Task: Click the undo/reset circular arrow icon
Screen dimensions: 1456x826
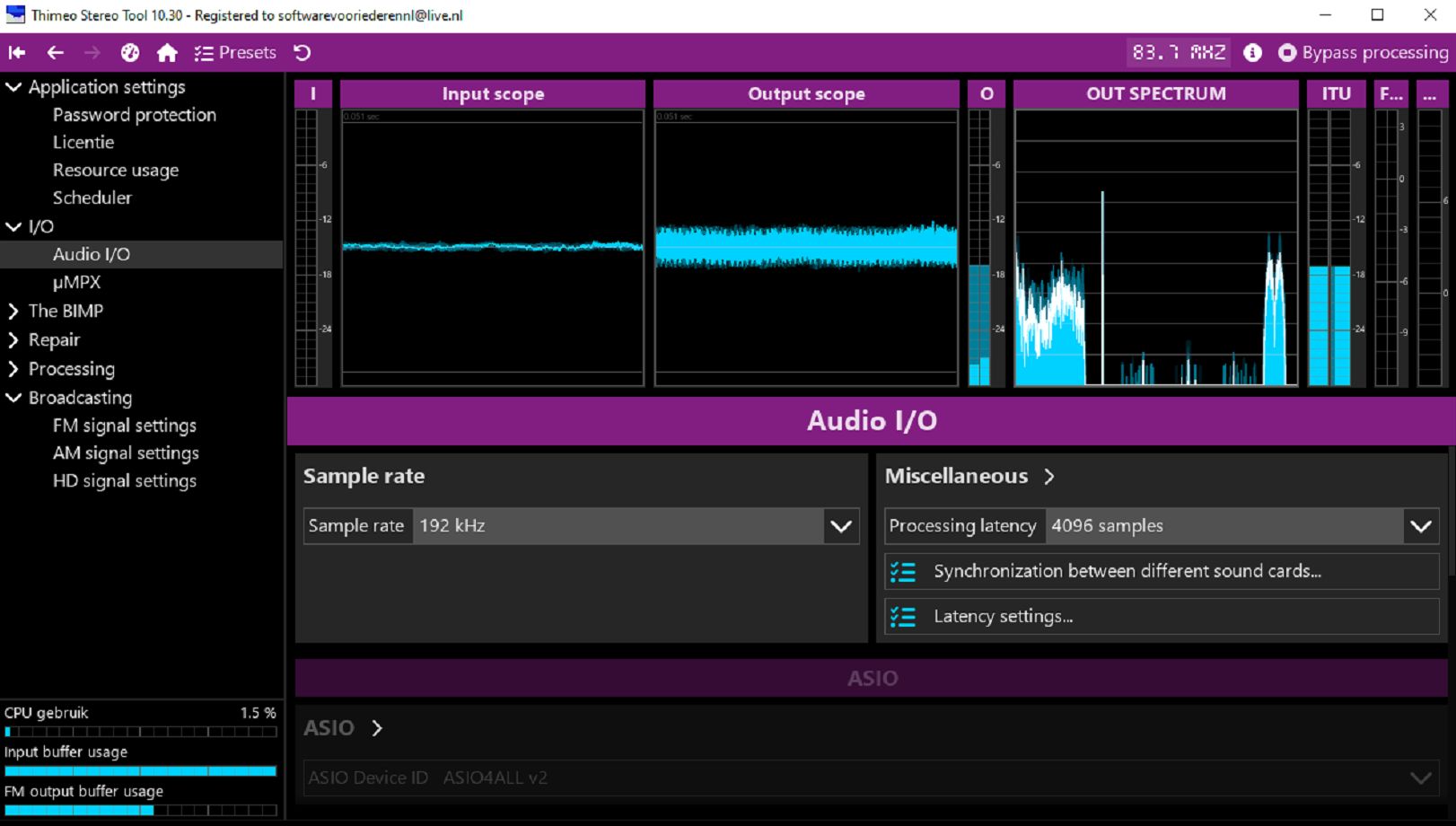Action: [x=303, y=53]
